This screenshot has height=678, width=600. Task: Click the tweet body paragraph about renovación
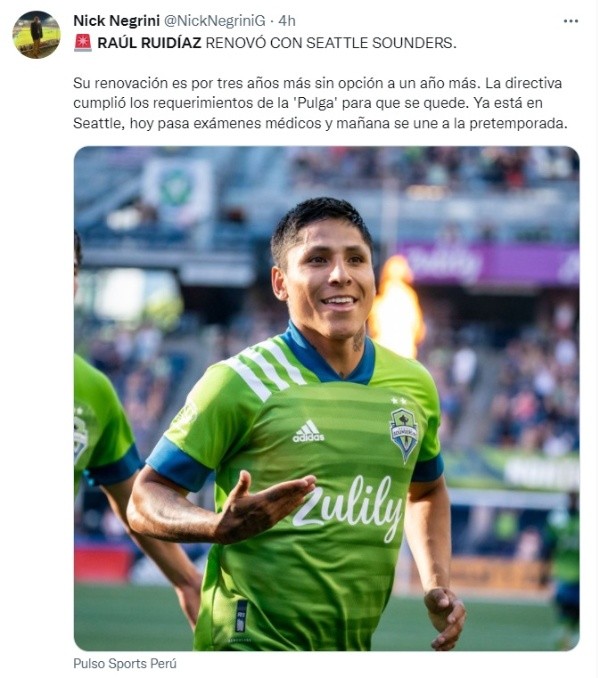click(320, 103)
